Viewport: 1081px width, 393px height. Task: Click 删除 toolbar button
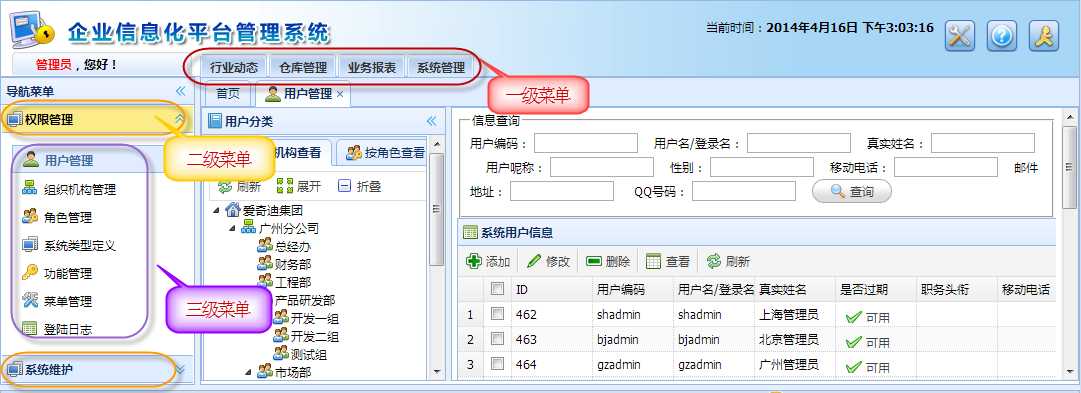(x=608, y=261)
